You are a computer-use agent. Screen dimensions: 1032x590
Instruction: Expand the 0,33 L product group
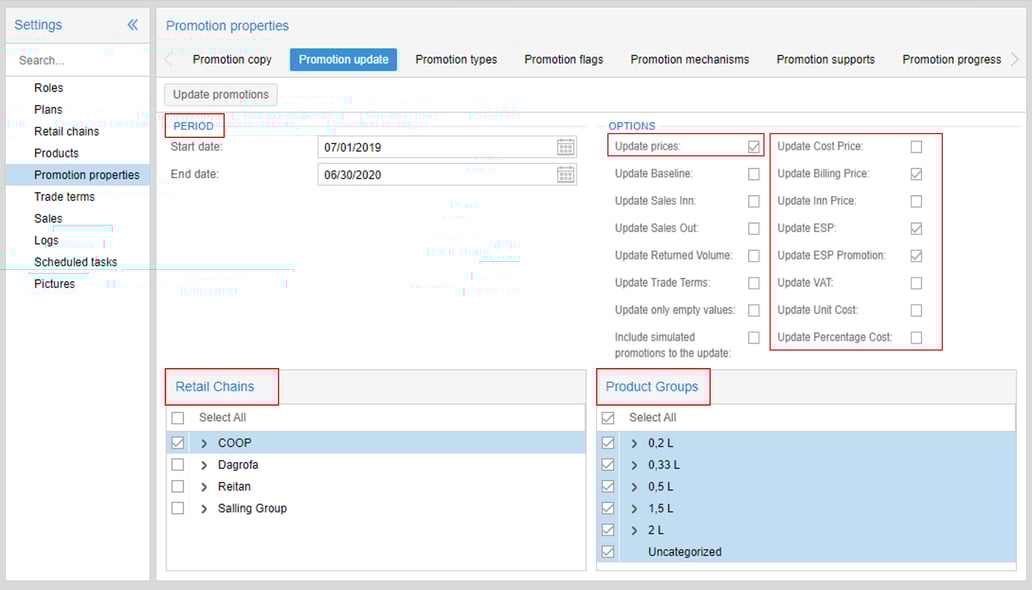click(x=634, y=465)
